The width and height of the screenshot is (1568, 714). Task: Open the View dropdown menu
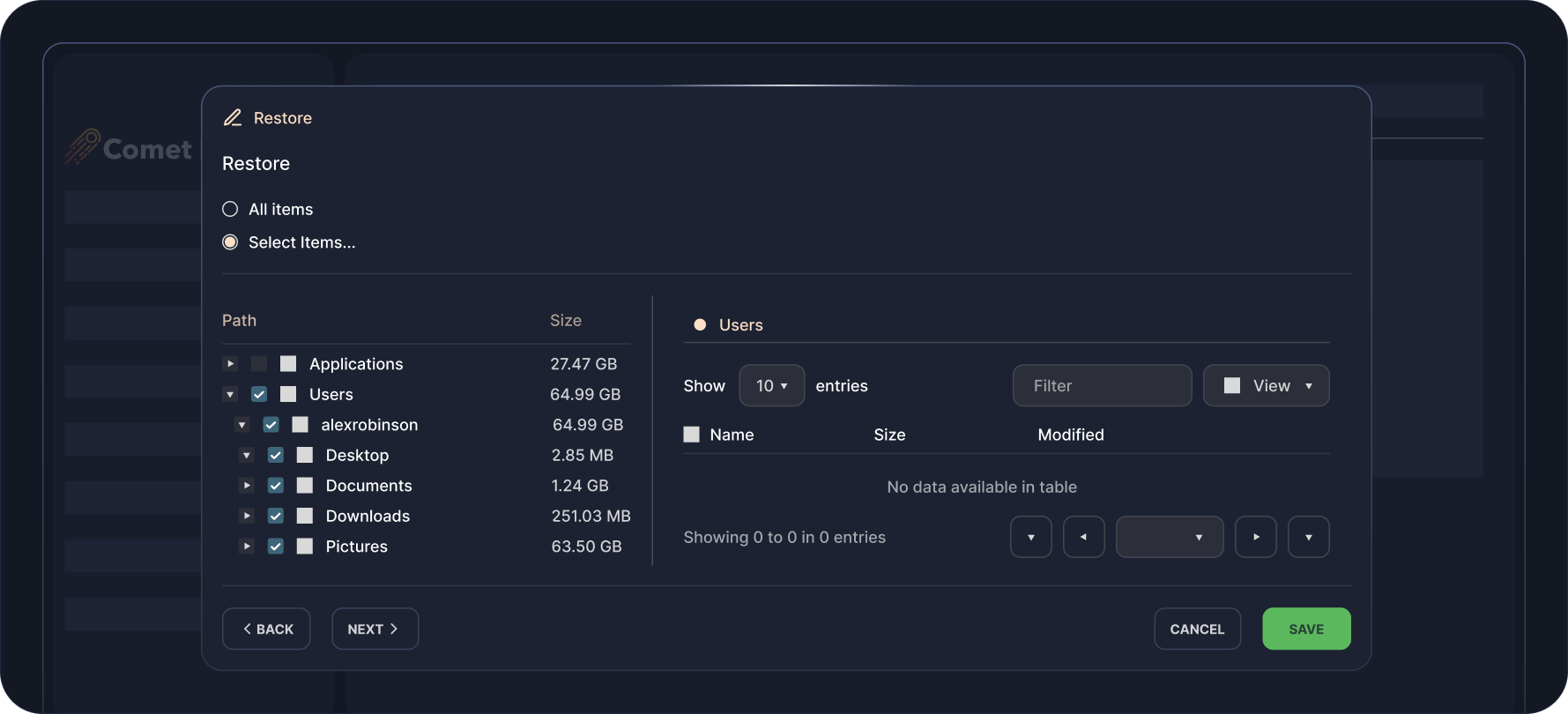(1266, 386)
